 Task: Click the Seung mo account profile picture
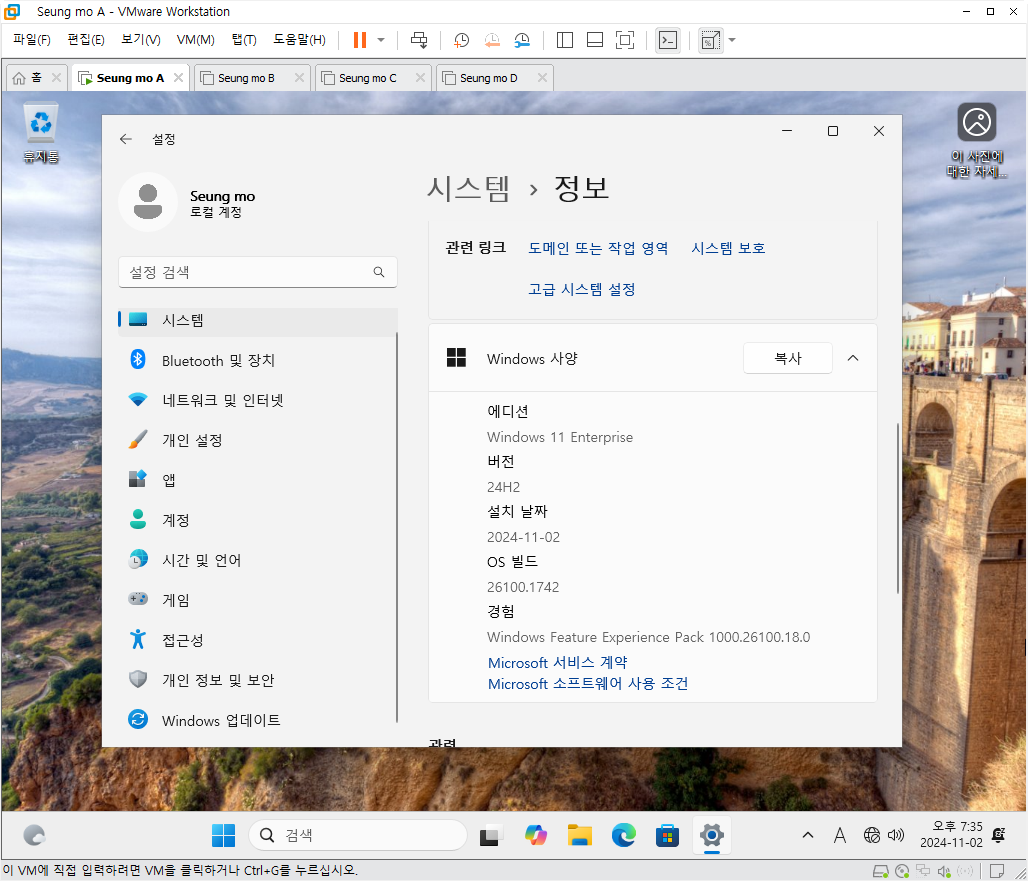pyautogui.click(x=148, y=202)
